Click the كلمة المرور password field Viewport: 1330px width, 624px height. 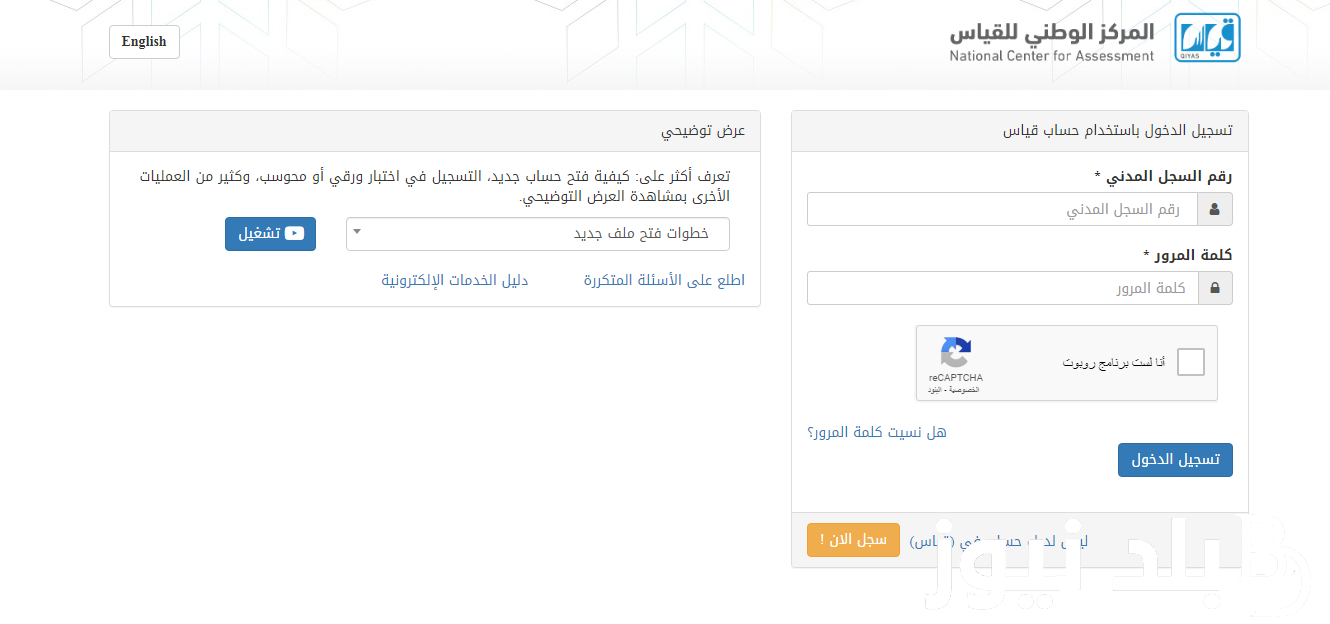coord(1002,288)
